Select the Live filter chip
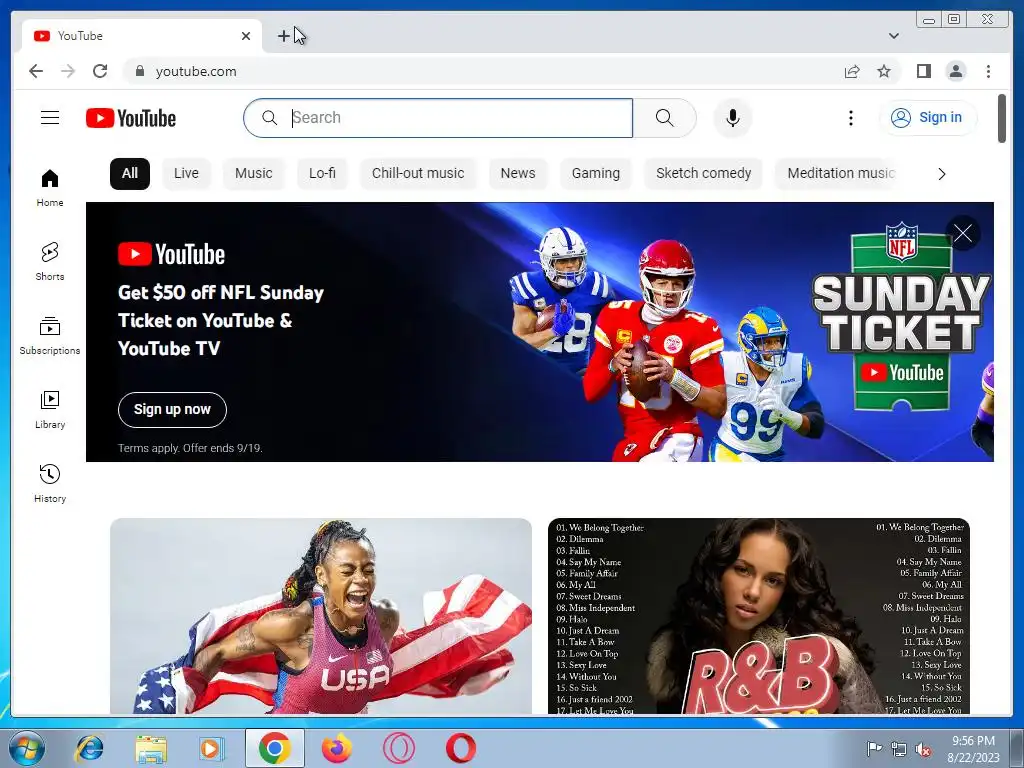Viewport: 1024px width, 768px height. 186,174
